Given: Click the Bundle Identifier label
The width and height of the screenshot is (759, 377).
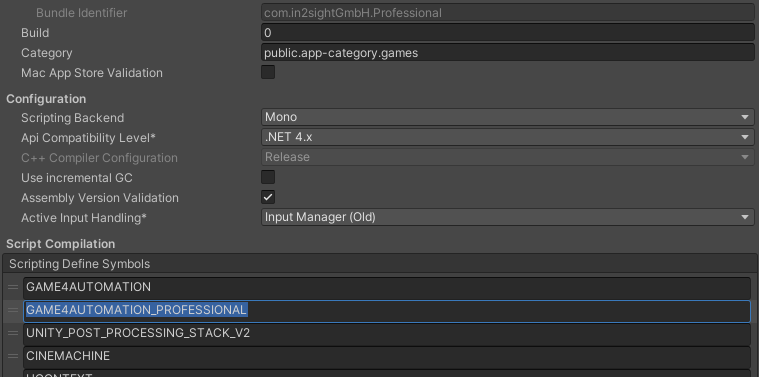Looking at the screenshot, I should (82, 13).
